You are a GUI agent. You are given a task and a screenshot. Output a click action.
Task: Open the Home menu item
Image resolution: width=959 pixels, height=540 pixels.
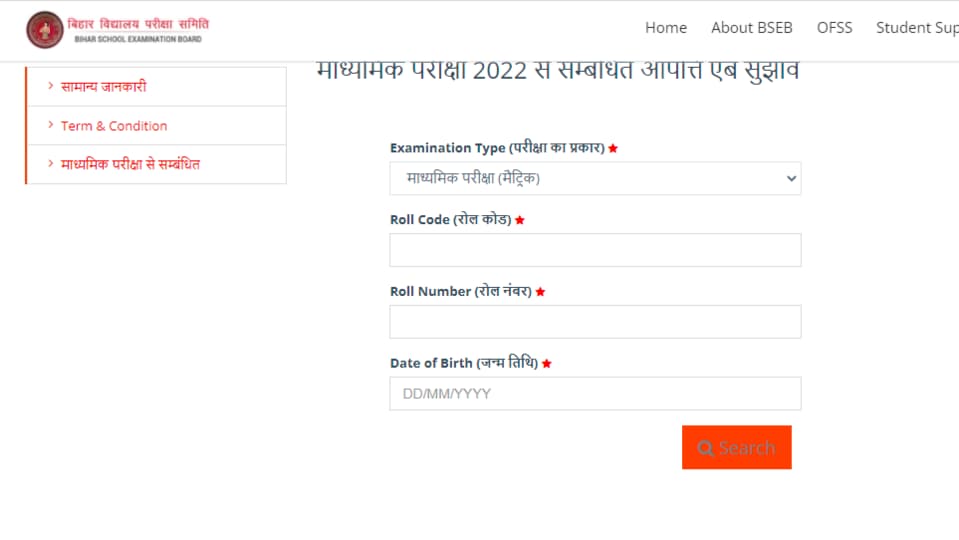666,28
